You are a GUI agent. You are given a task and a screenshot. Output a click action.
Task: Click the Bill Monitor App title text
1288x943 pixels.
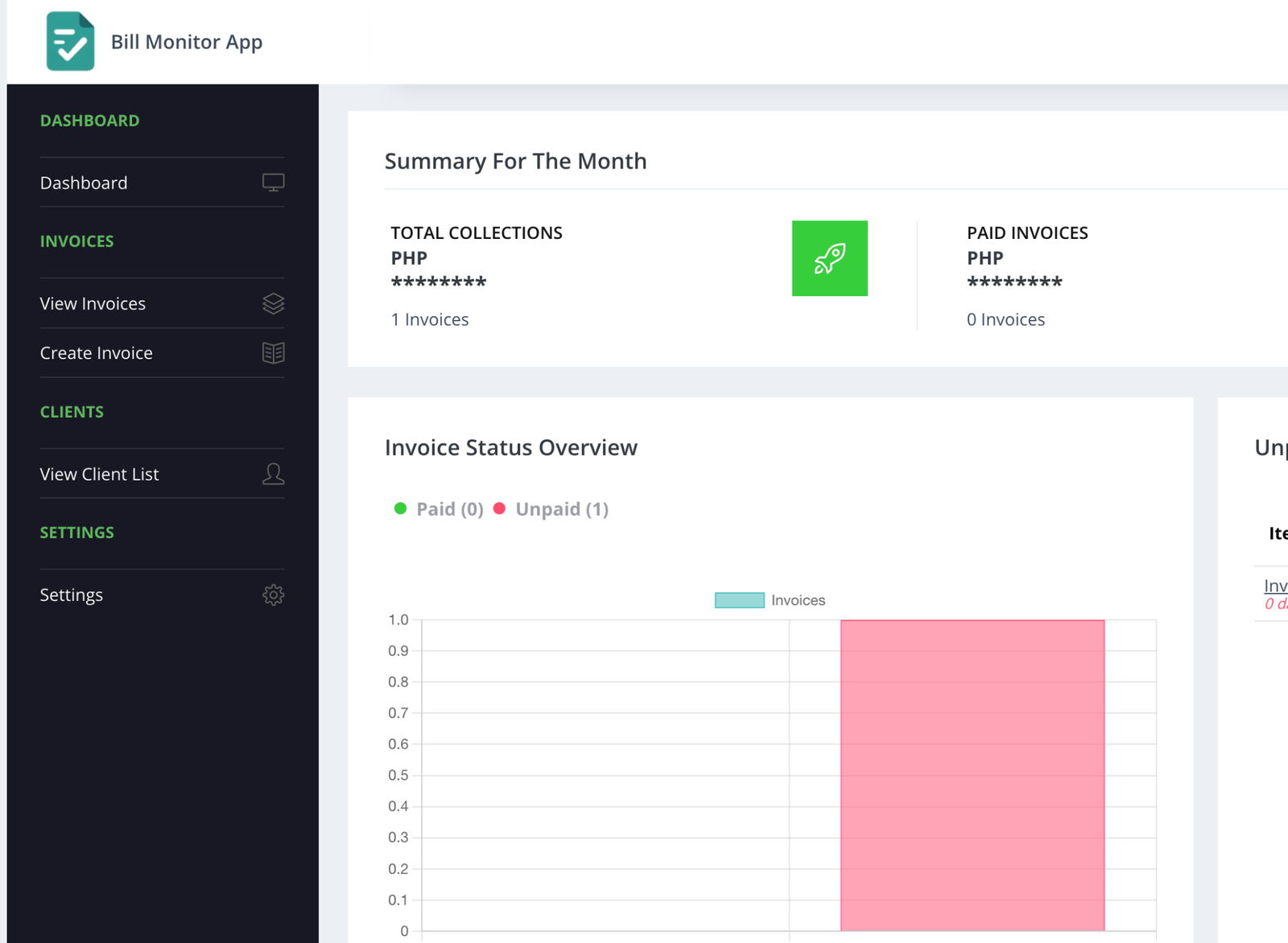[x=187, y=42]
